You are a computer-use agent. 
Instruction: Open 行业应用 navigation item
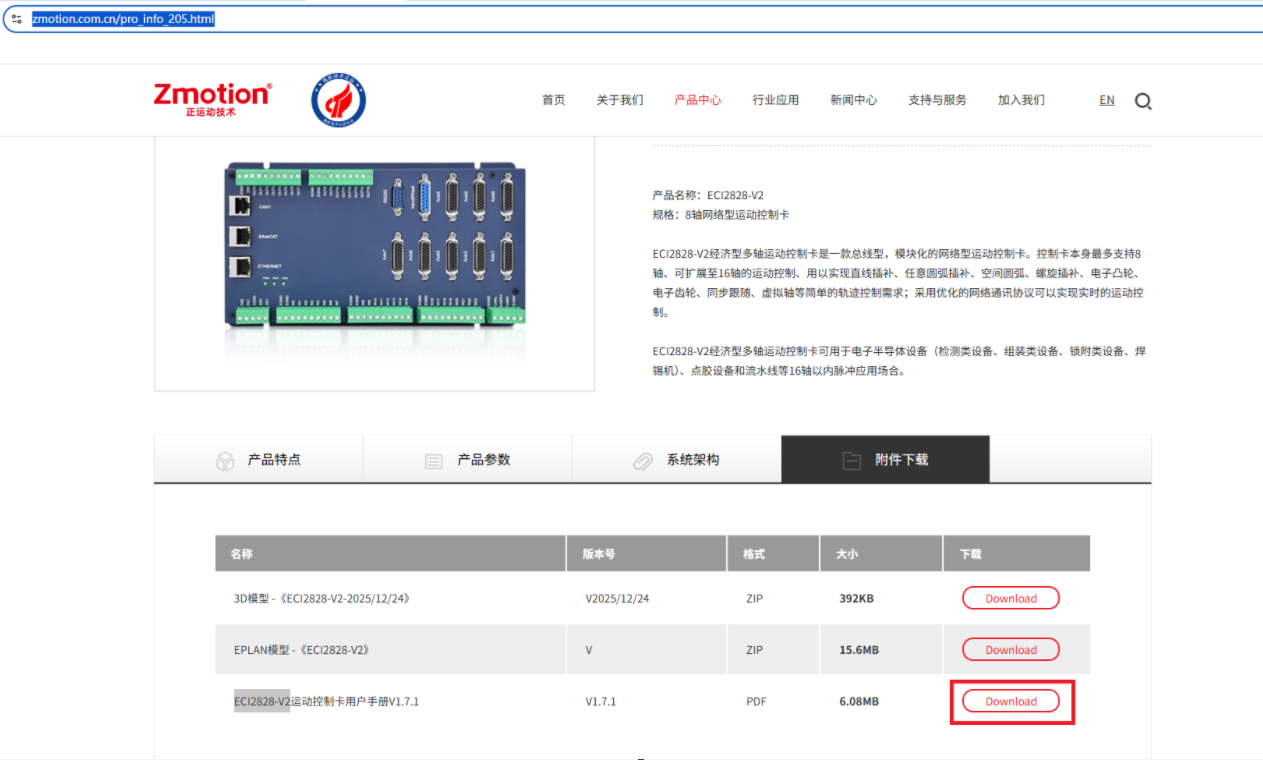coord(776,100)
